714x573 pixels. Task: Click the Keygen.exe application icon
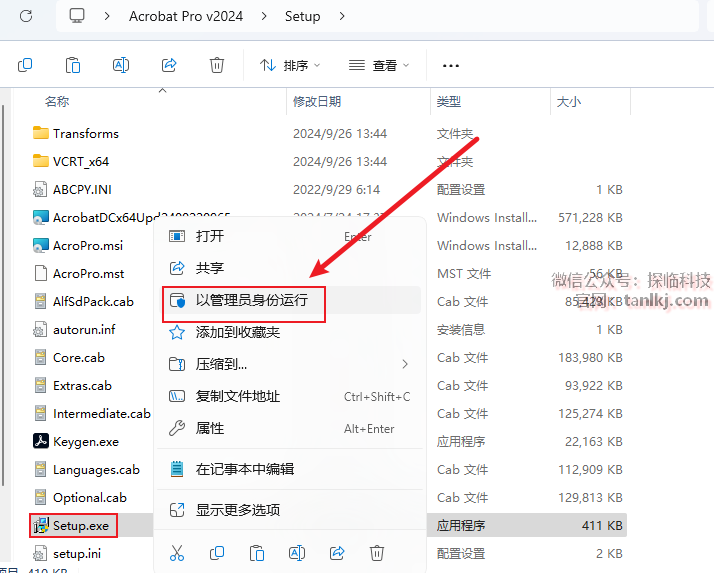tap(41, 441)
